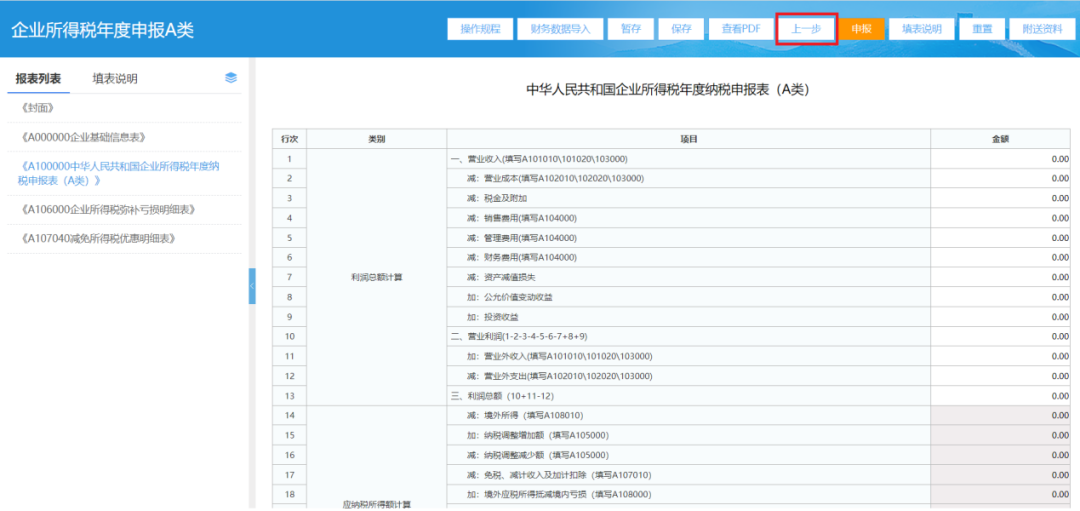Click the 应纳税所得额计算 category cell
This screenshot has width=1080, height=511.
(376, 459)
